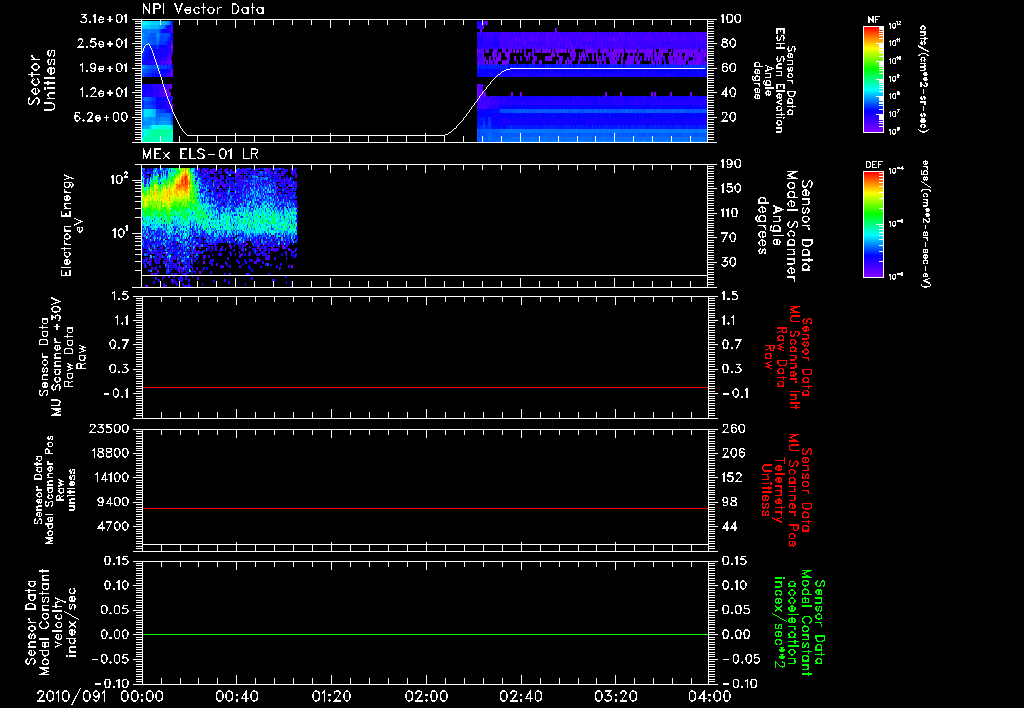Click the red "MU Scanner Pos Telemetry" label
1024x708 pixels.
(786, 491)
